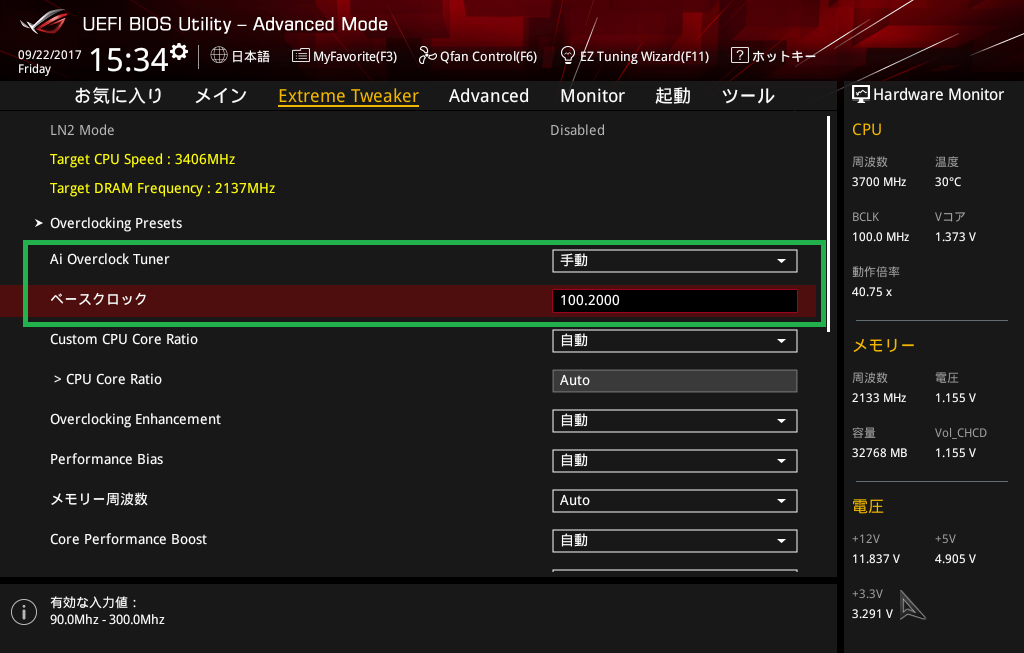1024x653 pixels.
Task: Select the Custom CPU Core Ratio label
Action: pos(124,340)
